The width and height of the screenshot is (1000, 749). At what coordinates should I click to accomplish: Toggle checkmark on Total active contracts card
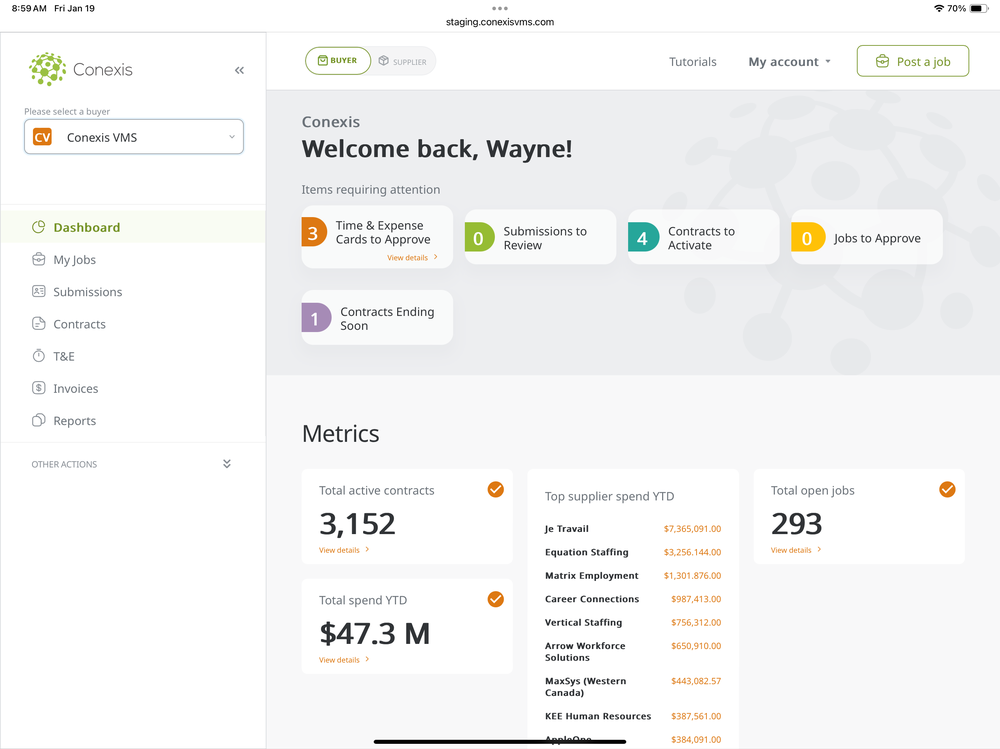click(x=496, y=489)
